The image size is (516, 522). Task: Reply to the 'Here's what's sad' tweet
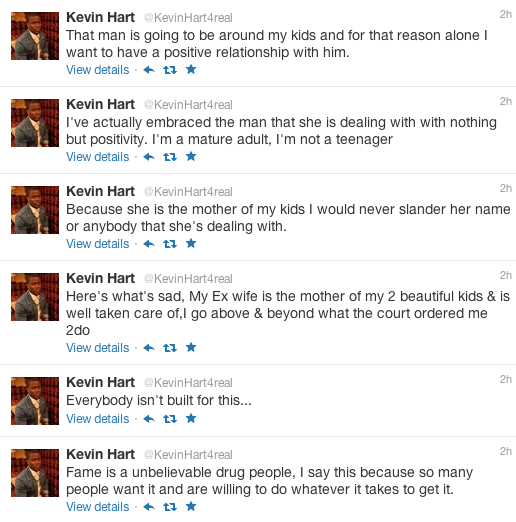pos(149,348)
